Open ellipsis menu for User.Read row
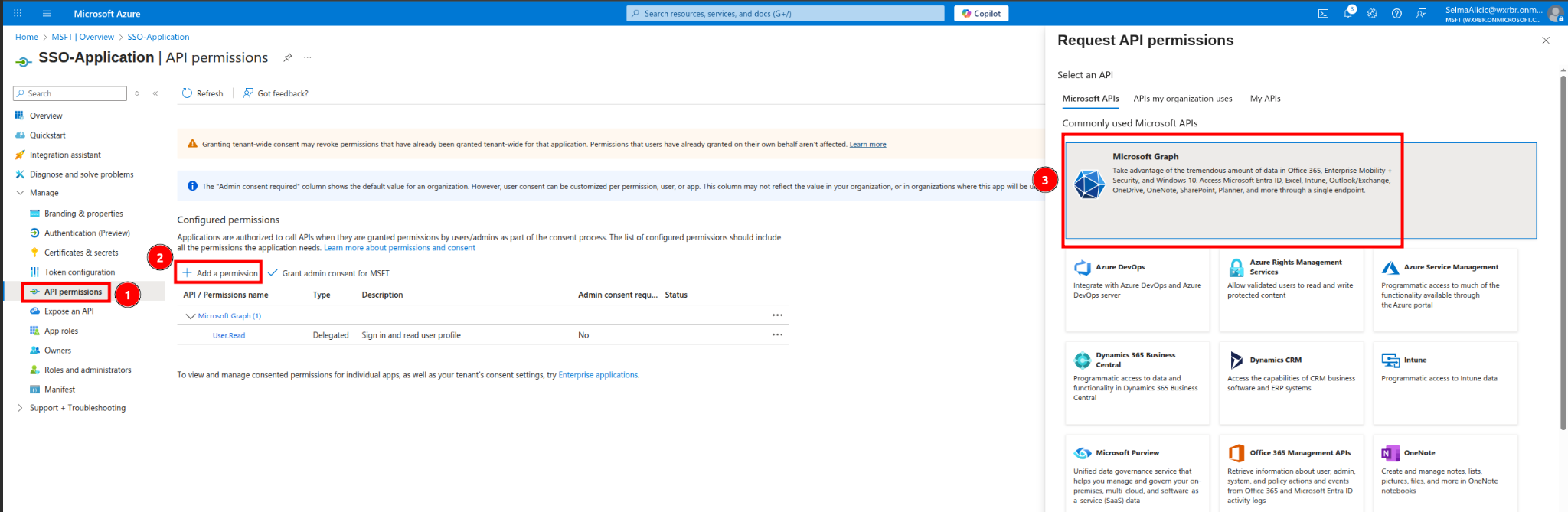1568x512 pixels. pyautogui.click(x=777, y=334)
